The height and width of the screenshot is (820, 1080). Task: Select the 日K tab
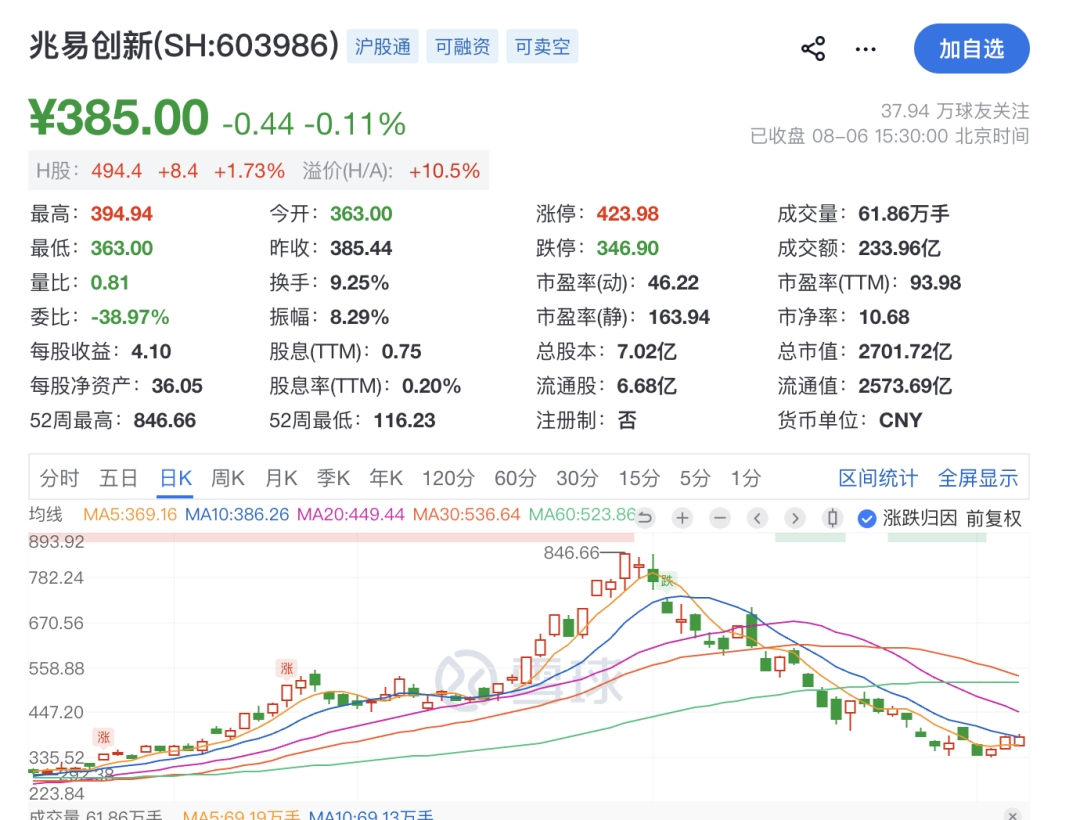coord(176,478)
